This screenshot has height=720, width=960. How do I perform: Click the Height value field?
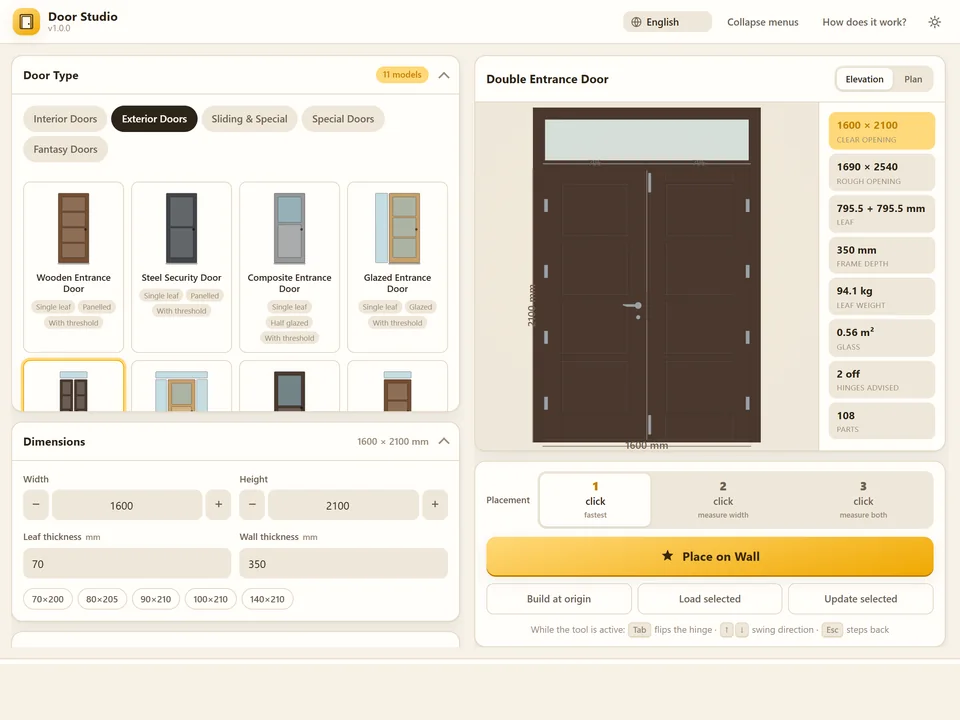pyautogui.click(x=343, y=505)
